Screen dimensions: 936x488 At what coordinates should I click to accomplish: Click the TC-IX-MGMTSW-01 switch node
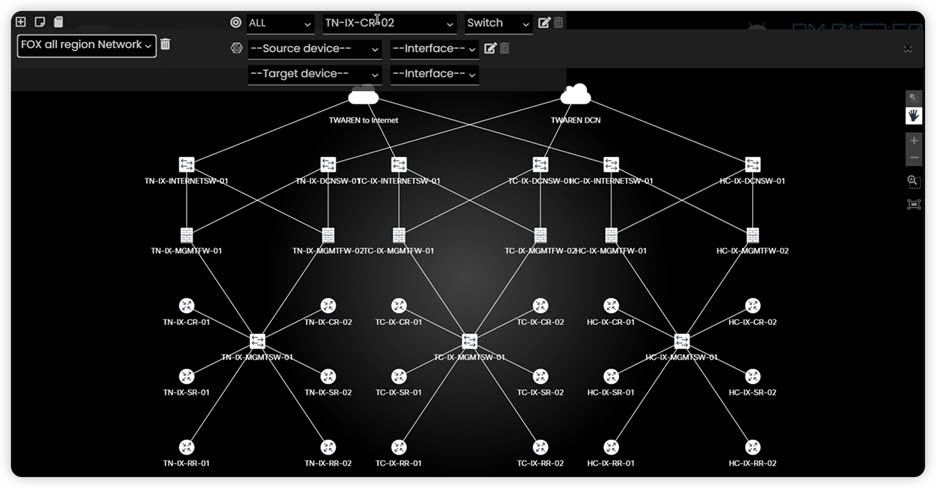[470, 341]
